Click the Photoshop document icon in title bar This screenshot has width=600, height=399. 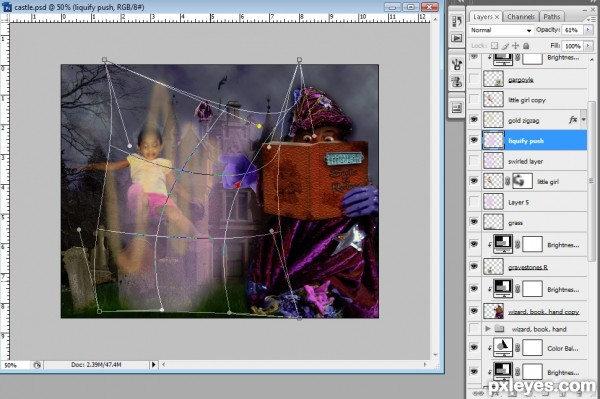click(7, 7)
